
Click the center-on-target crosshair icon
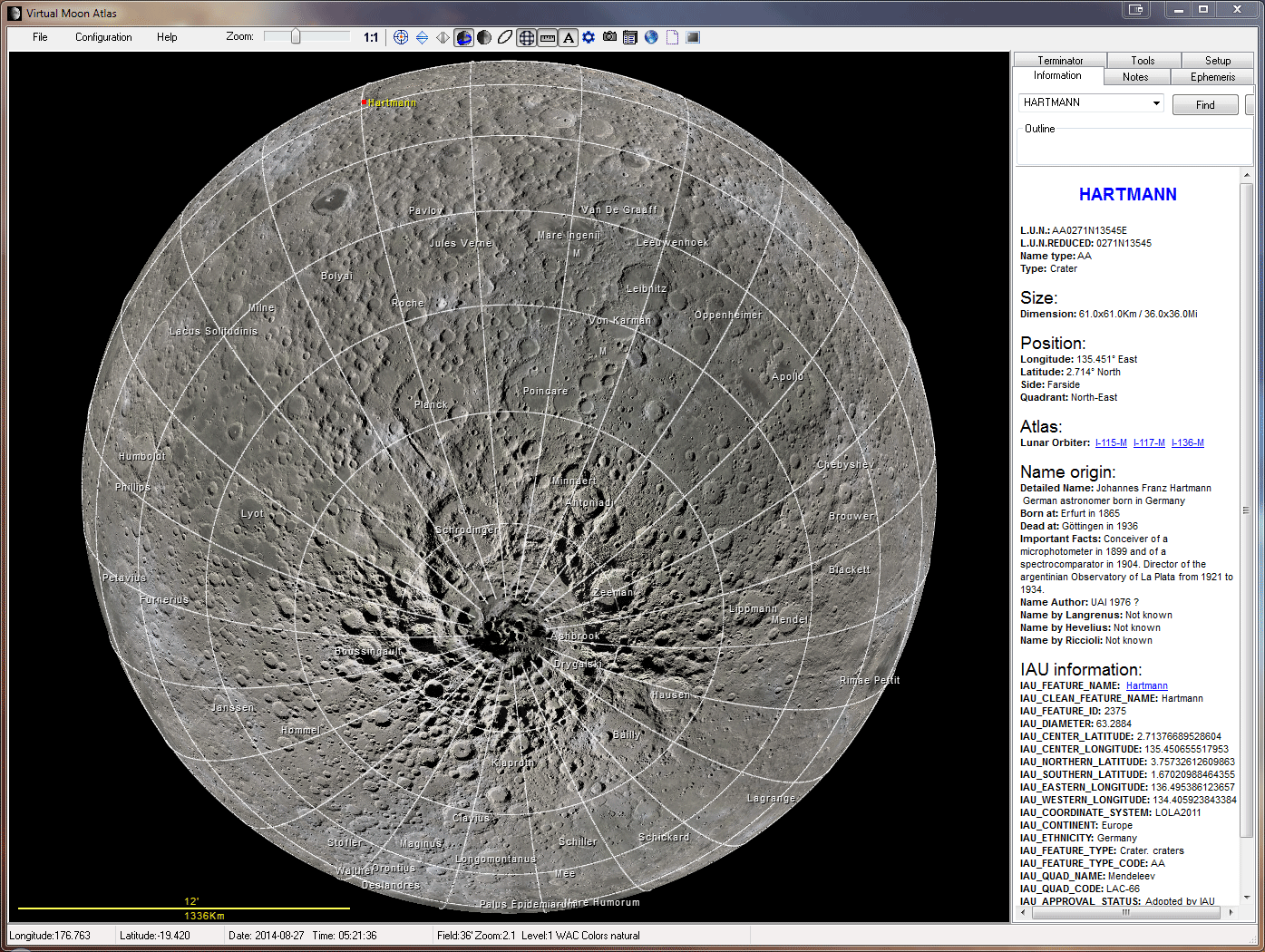401,37
